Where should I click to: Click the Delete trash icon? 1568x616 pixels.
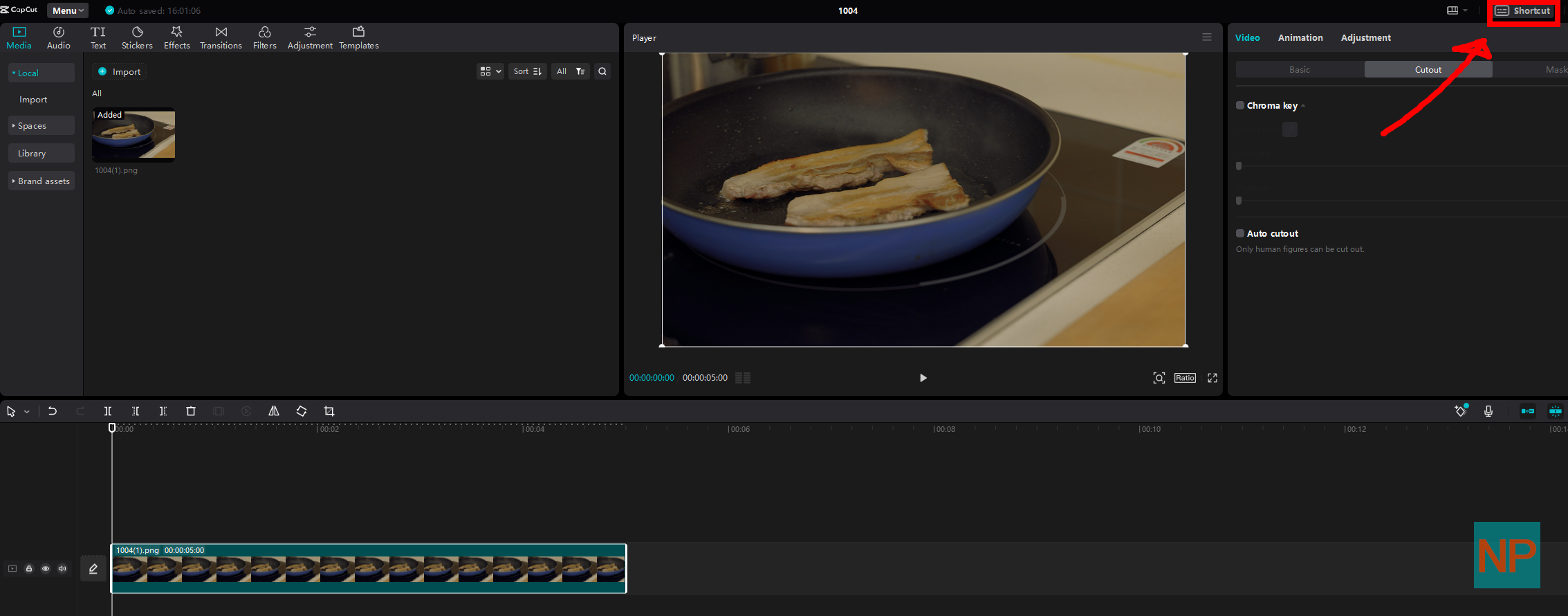[x=191, y=411]
